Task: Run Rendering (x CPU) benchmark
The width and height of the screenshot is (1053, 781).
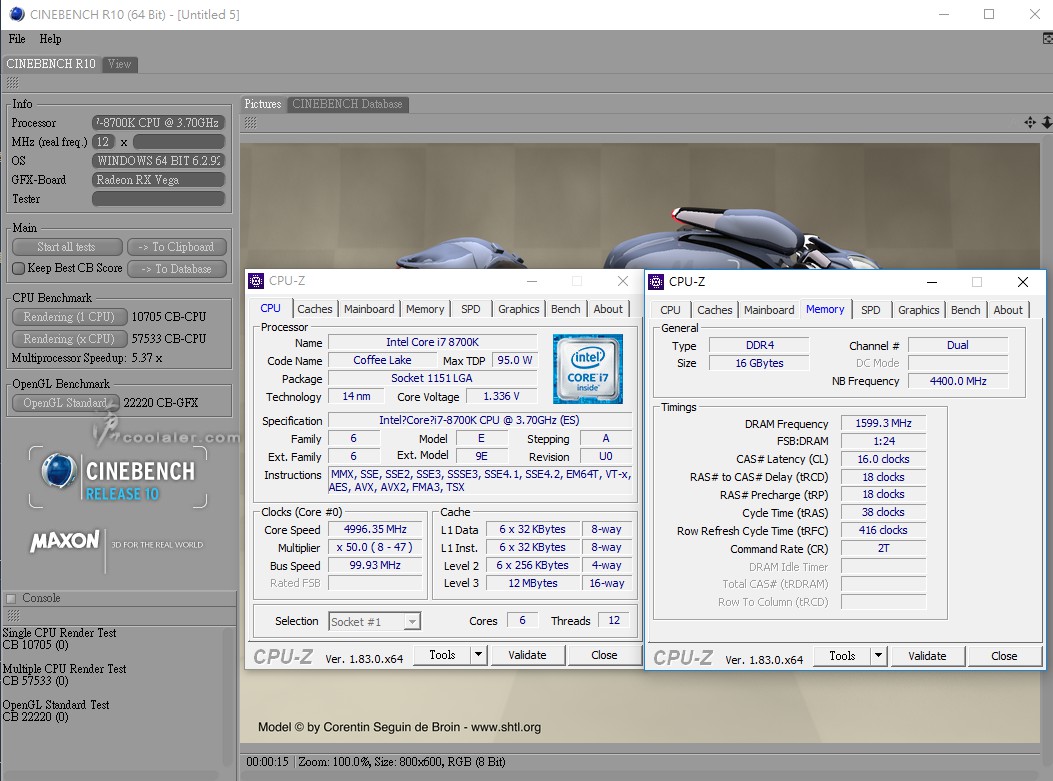Action: coord(68,338)
